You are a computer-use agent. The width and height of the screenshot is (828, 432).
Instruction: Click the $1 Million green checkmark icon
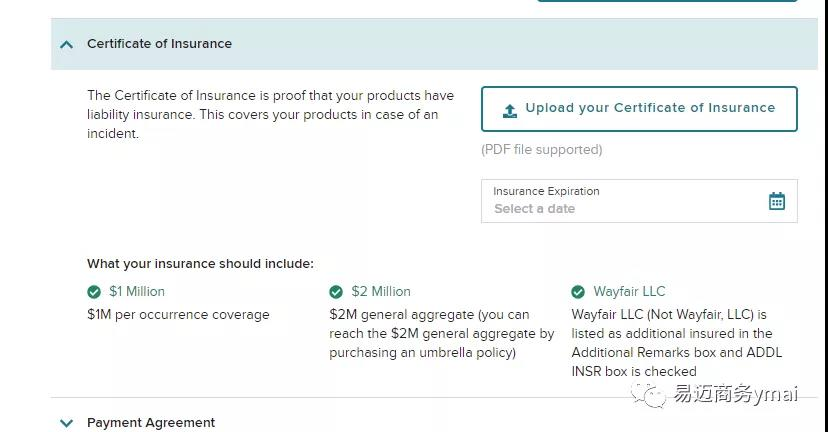[x=94, y=292]
